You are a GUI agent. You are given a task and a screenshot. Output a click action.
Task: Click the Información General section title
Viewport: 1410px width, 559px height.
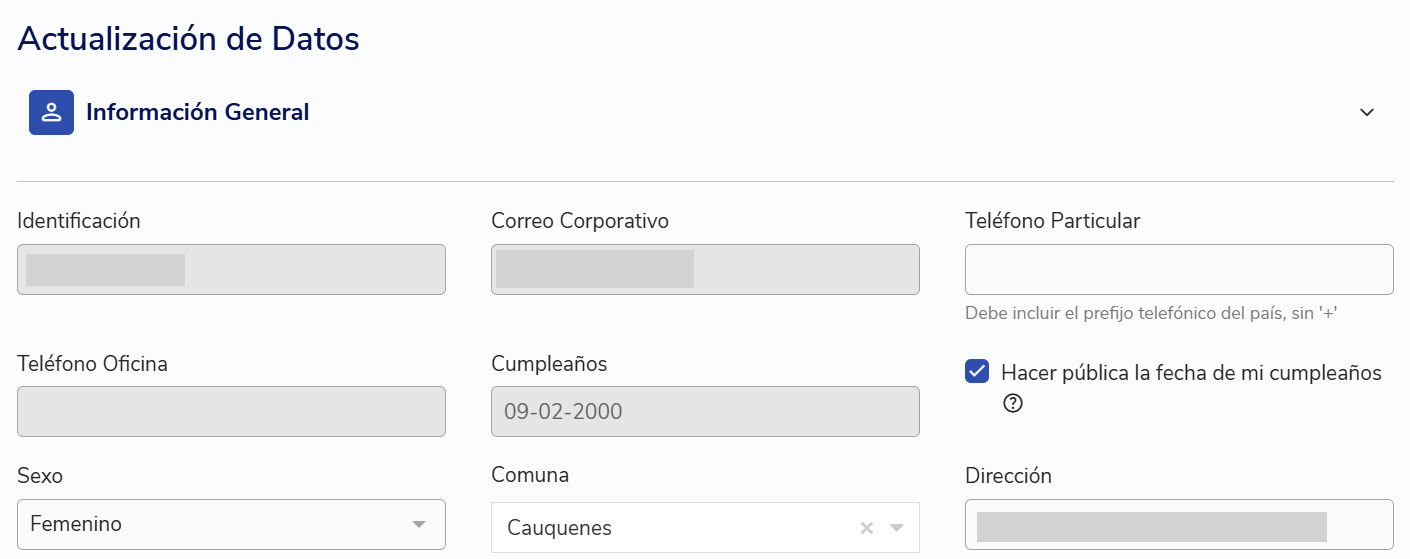coord(198,112)
